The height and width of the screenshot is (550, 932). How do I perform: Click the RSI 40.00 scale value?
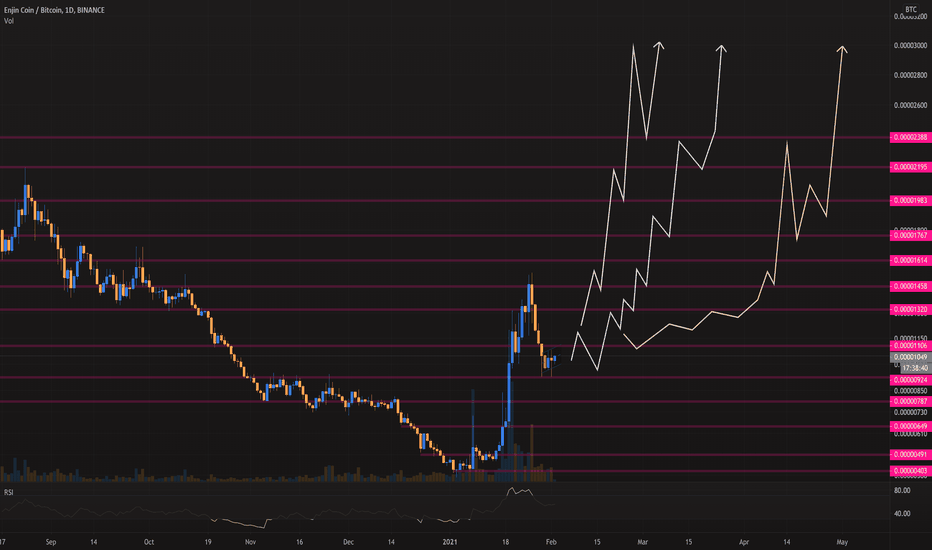tap(902, 514)
